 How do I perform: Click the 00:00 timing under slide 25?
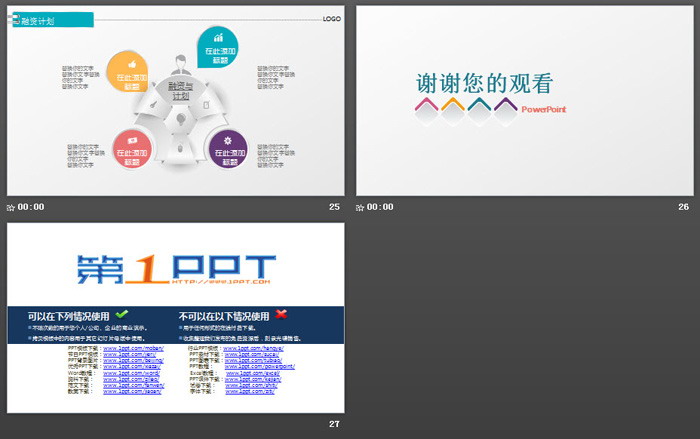pyautogui.click(x=31, y=207)
